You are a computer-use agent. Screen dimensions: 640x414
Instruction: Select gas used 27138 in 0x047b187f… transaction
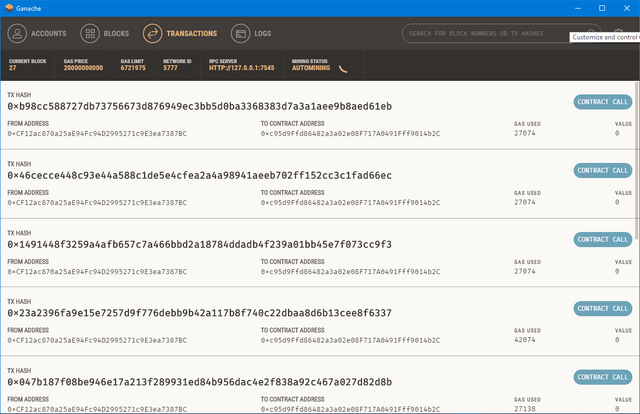(x=525, y=409)
